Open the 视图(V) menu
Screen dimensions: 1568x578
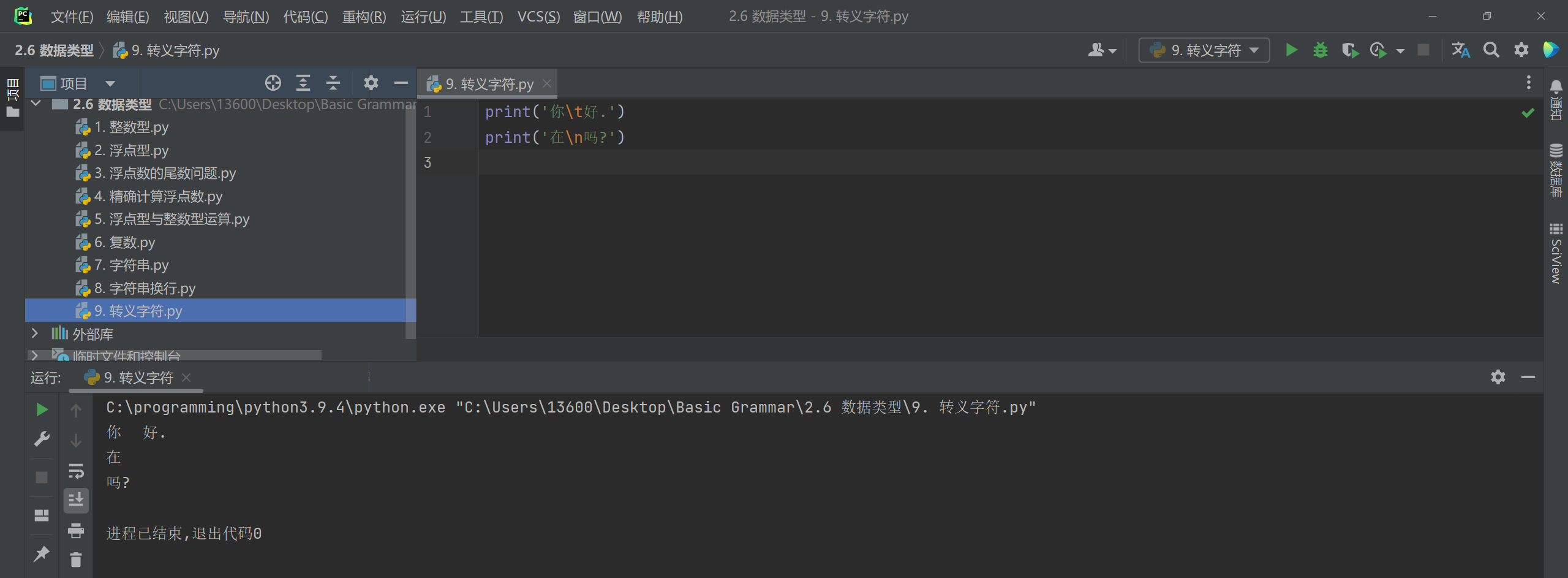(186, 17)
